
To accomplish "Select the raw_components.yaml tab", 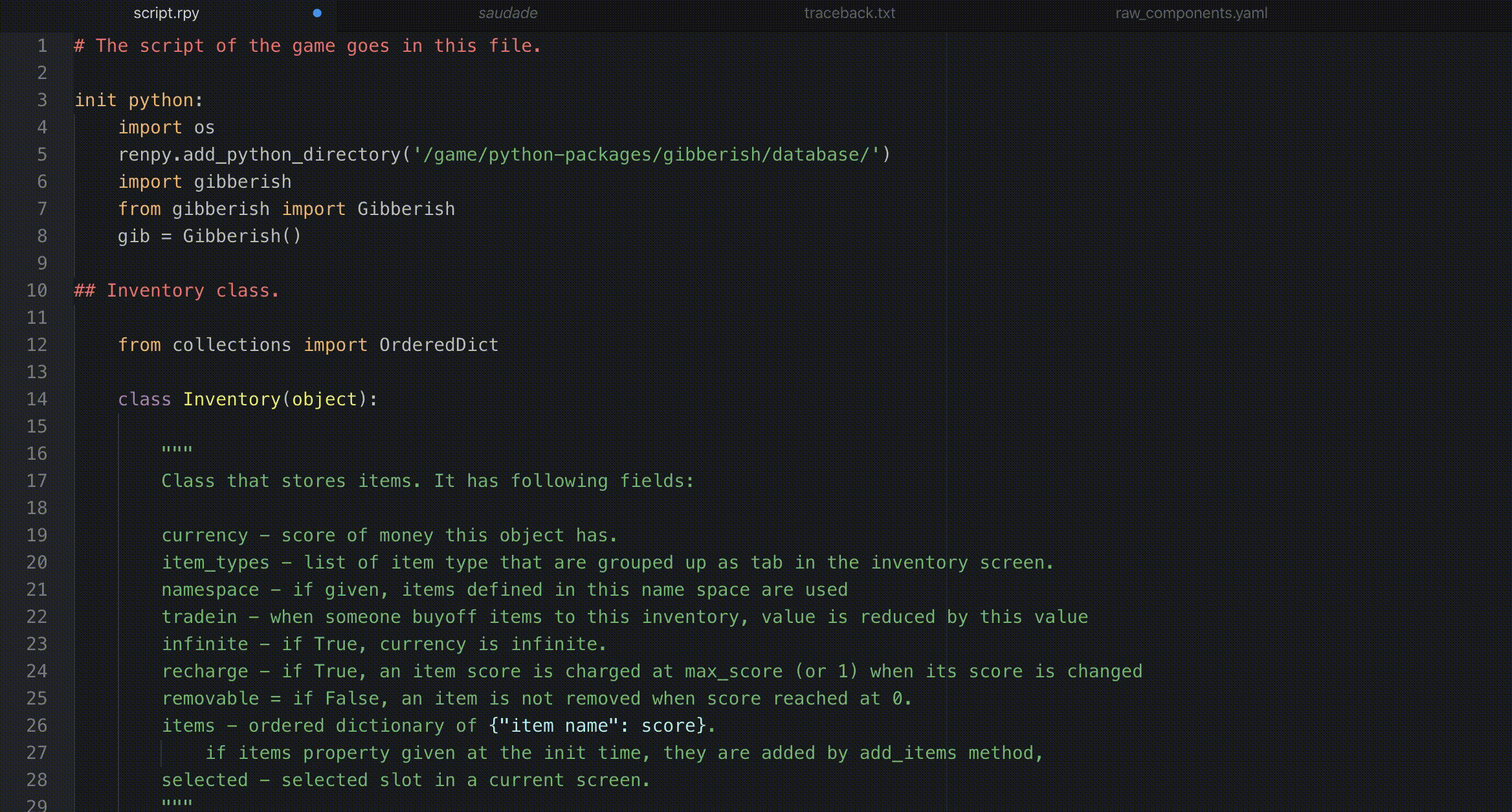I will [1191, 13].
